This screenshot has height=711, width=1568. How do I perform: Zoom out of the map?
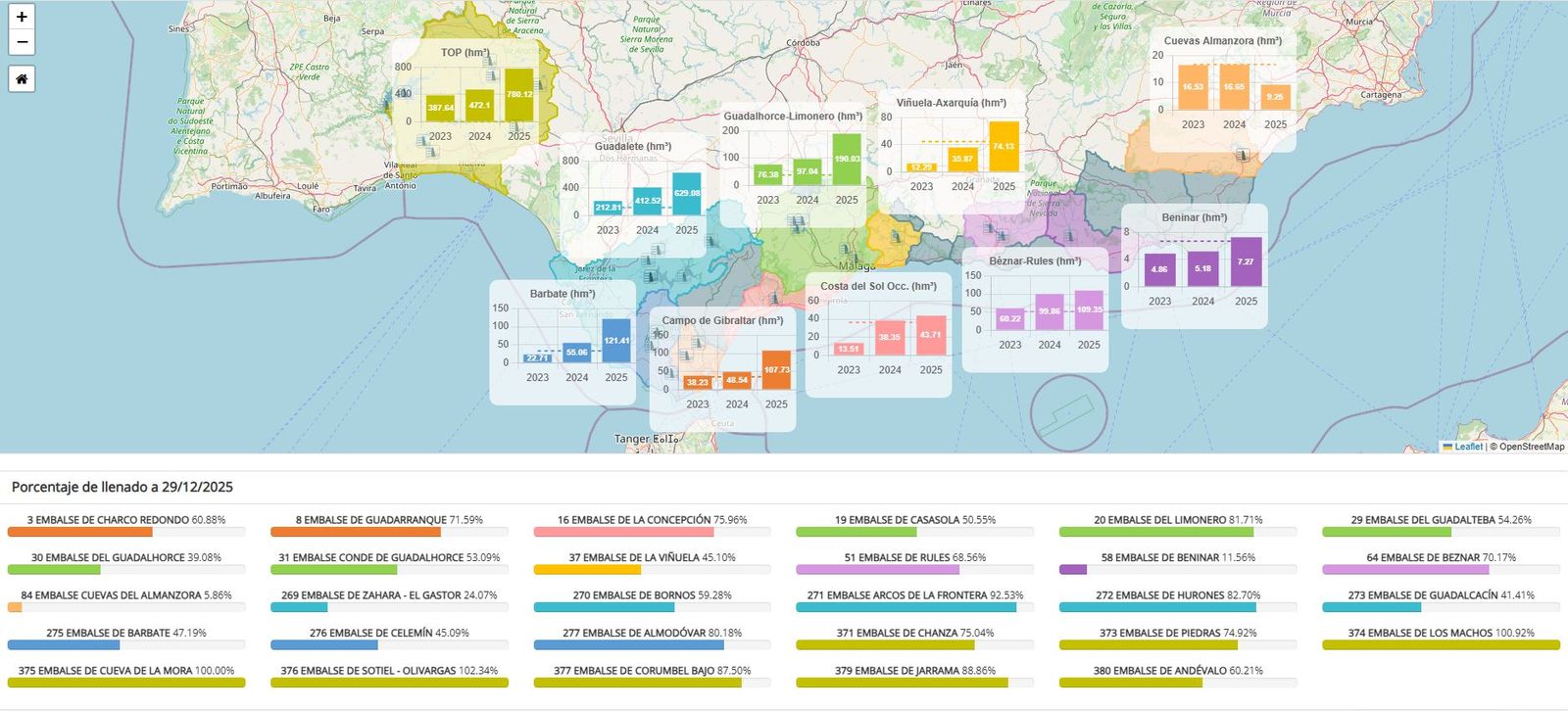(22, 42)
